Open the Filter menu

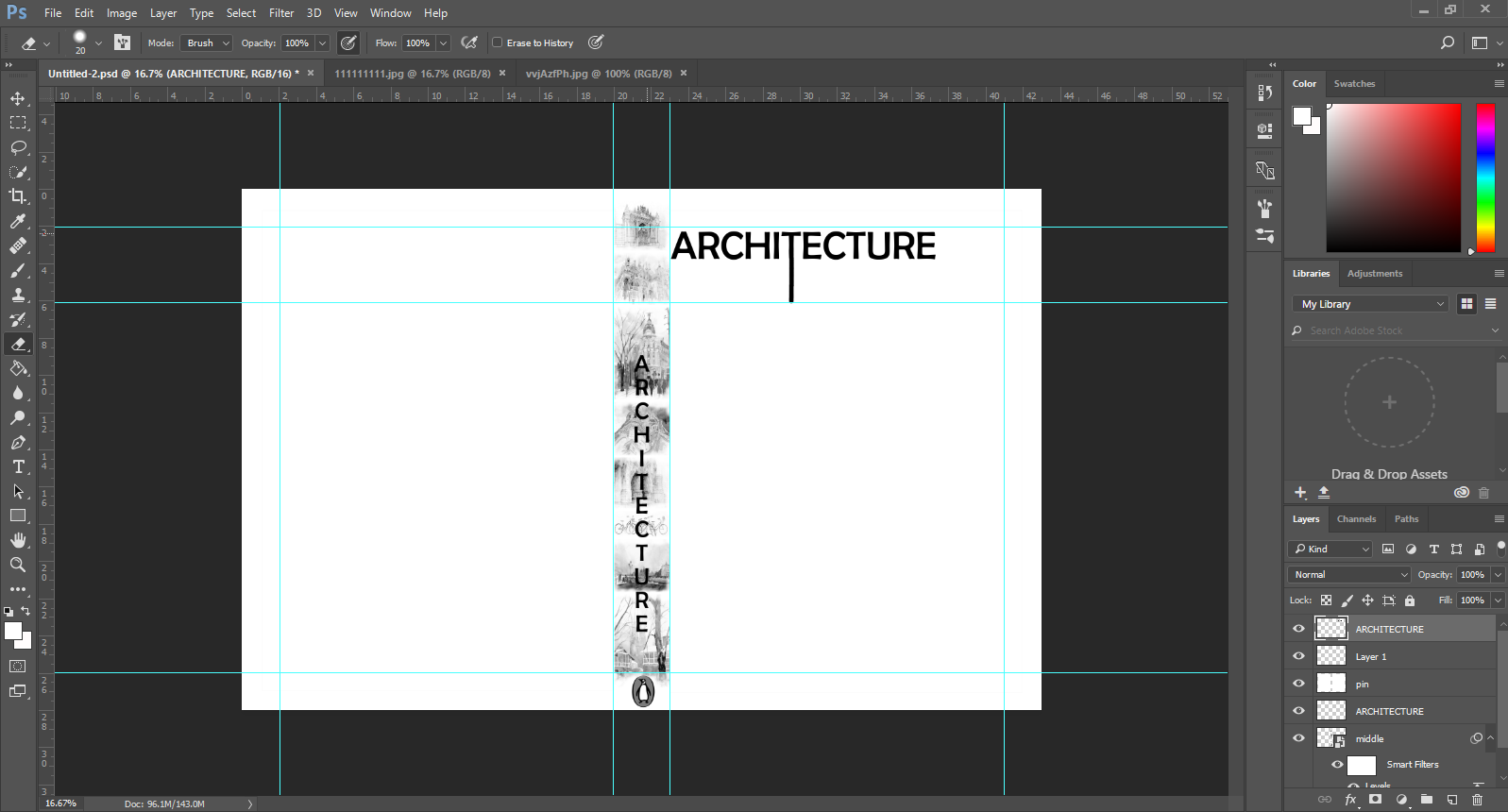click(x=281, y=13)
